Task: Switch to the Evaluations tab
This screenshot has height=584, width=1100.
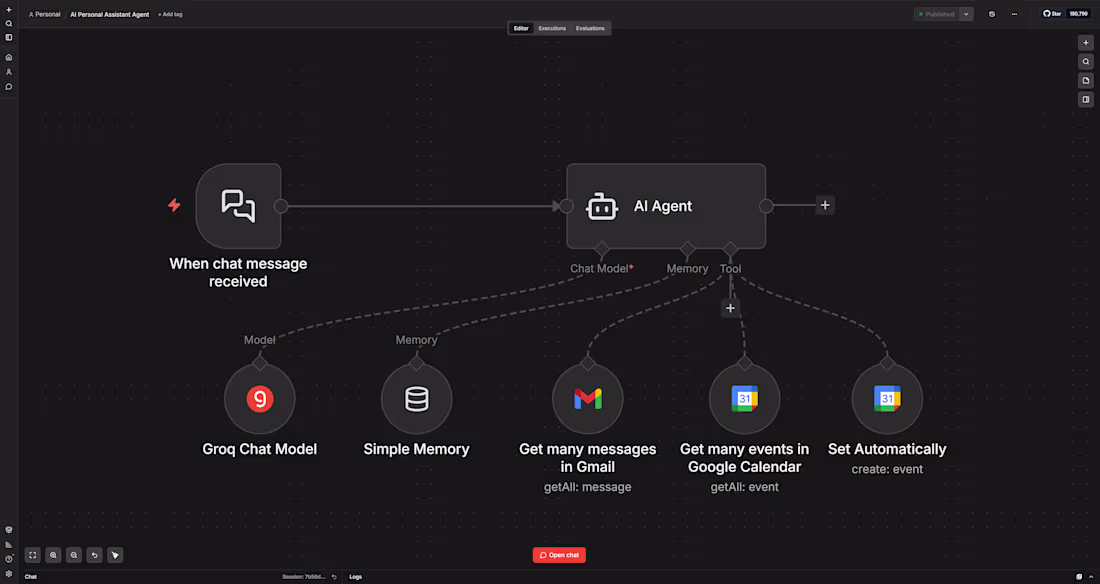Action: (x=591, y=28)
